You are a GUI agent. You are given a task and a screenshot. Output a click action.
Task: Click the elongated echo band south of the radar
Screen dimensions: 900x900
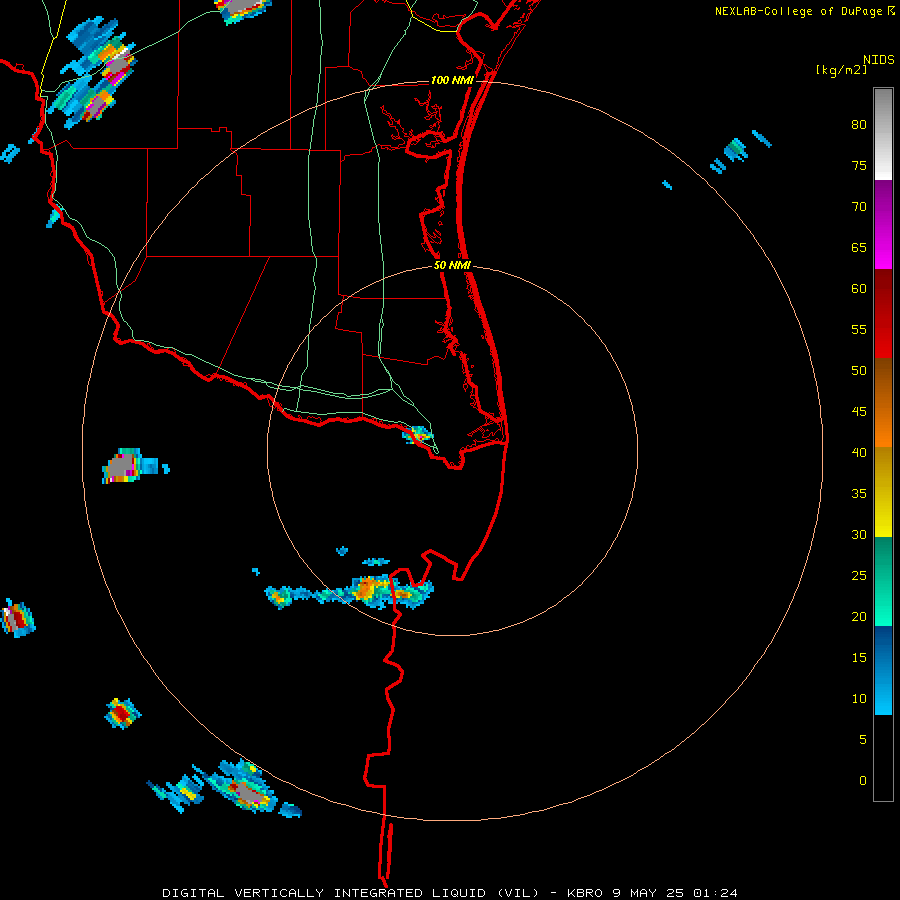click(349, 593)
